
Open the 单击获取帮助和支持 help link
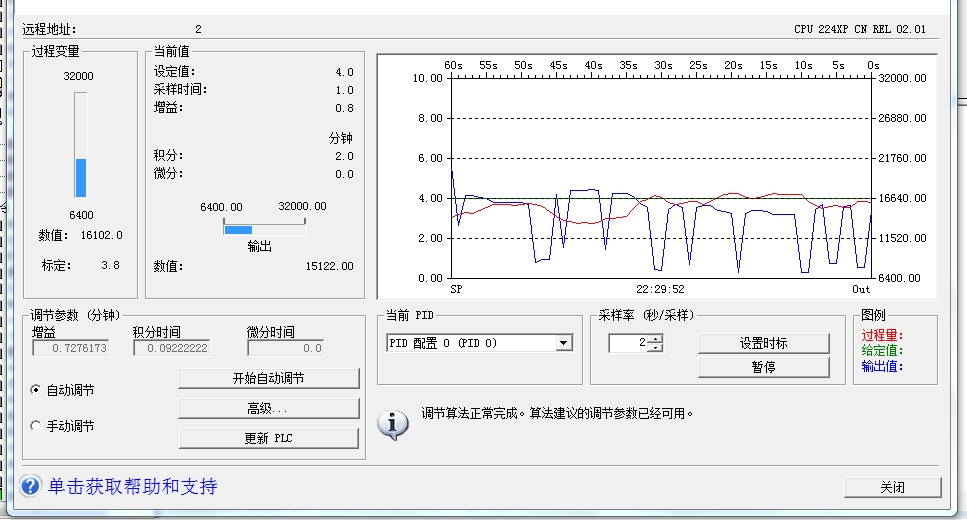133,487
